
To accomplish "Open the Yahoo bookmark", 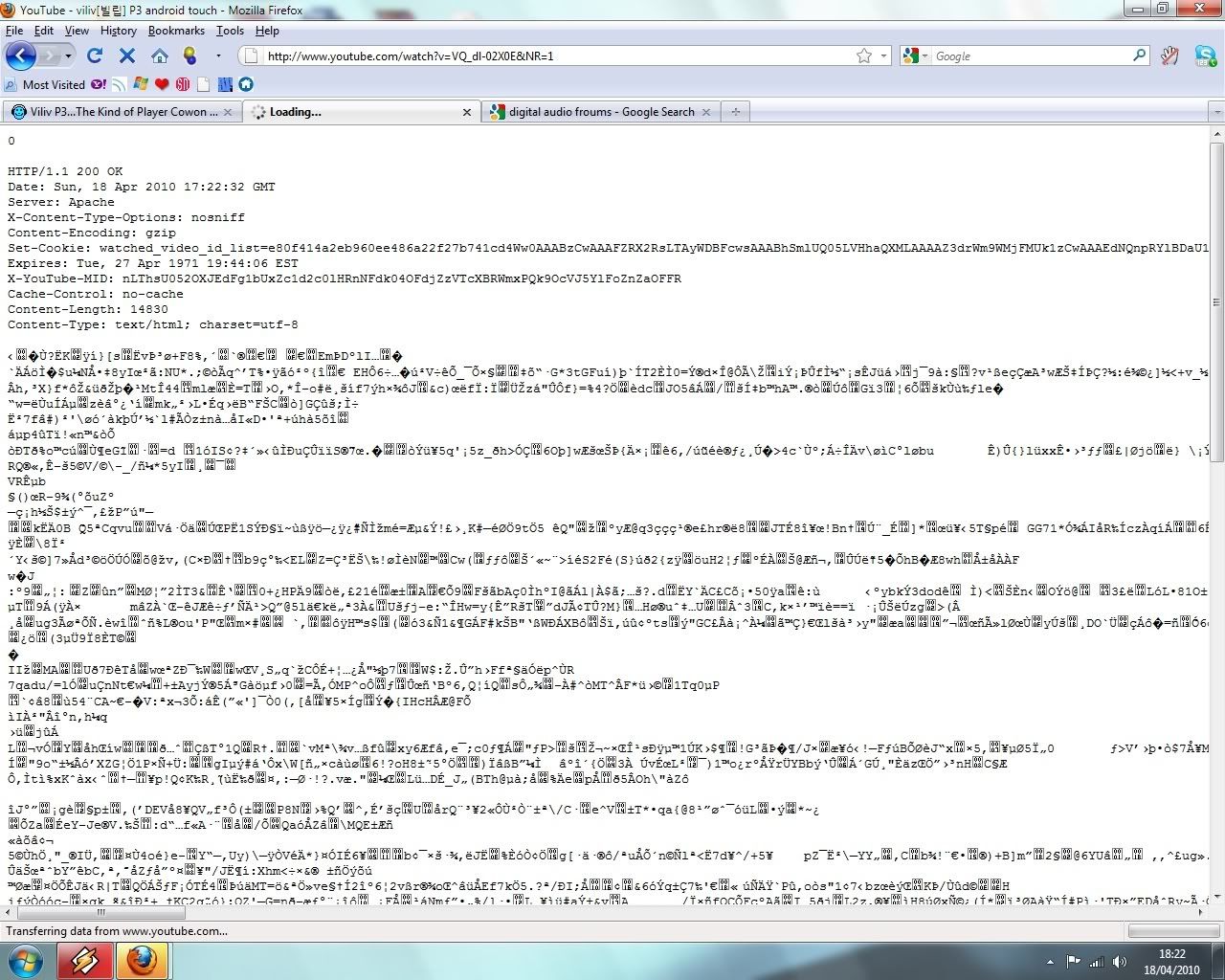I will (x=99, y=84).
